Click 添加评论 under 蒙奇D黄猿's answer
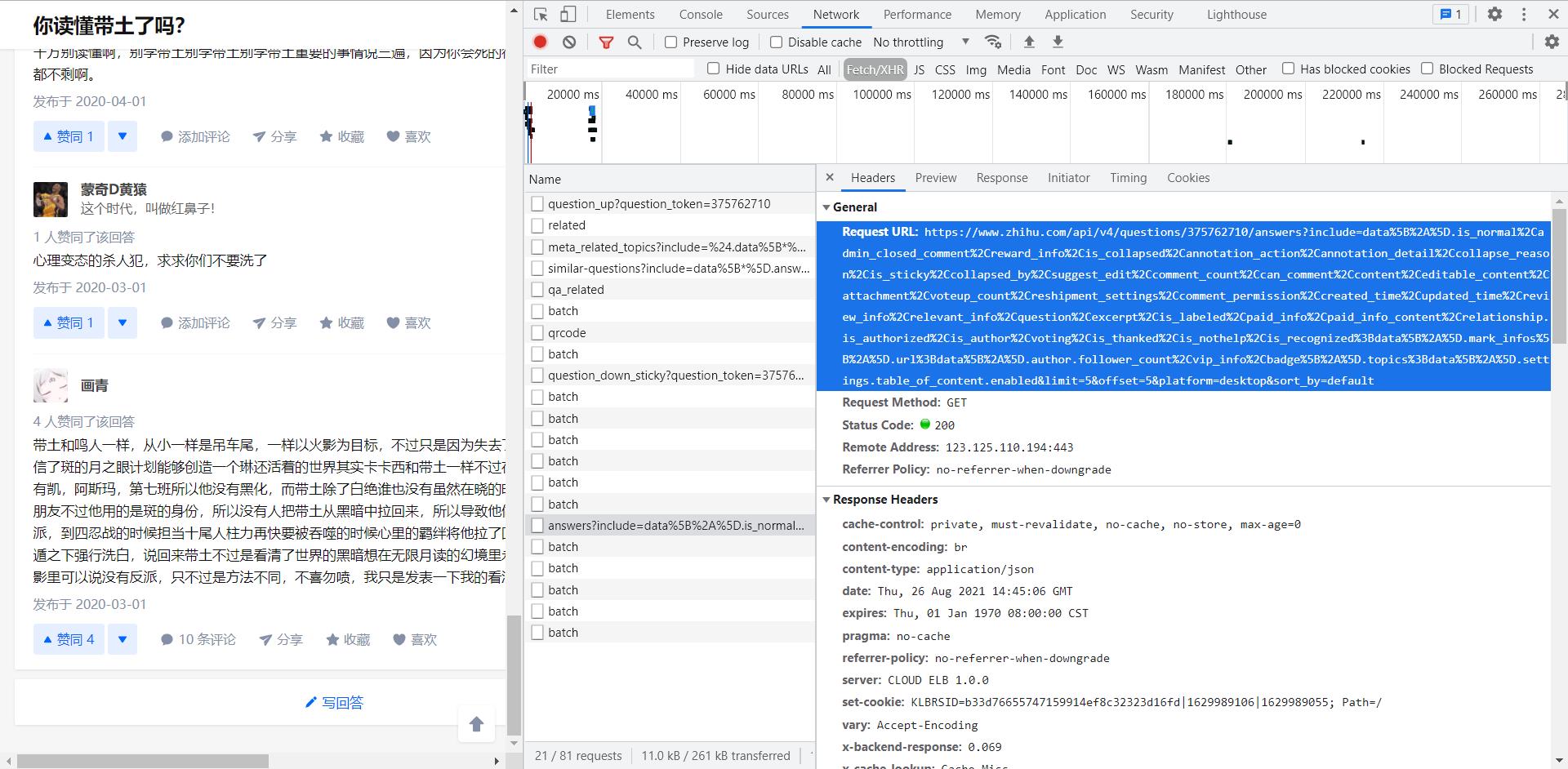The height and width of the screenshot is (769, 1568). click(x=195, y=322)
